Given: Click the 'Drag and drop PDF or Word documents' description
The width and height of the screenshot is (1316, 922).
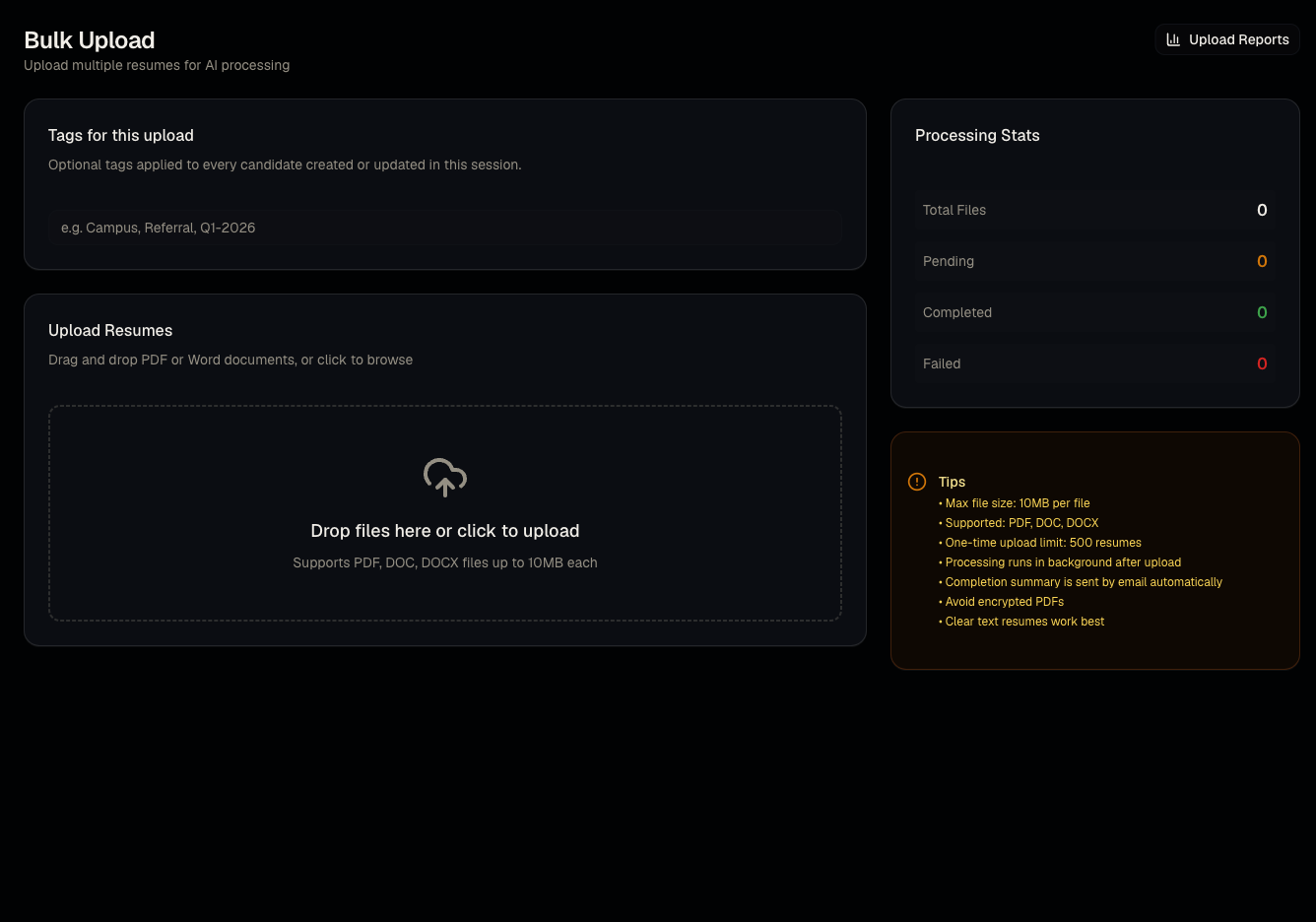Looking at the screenshot, I should (x=230, y=360).
